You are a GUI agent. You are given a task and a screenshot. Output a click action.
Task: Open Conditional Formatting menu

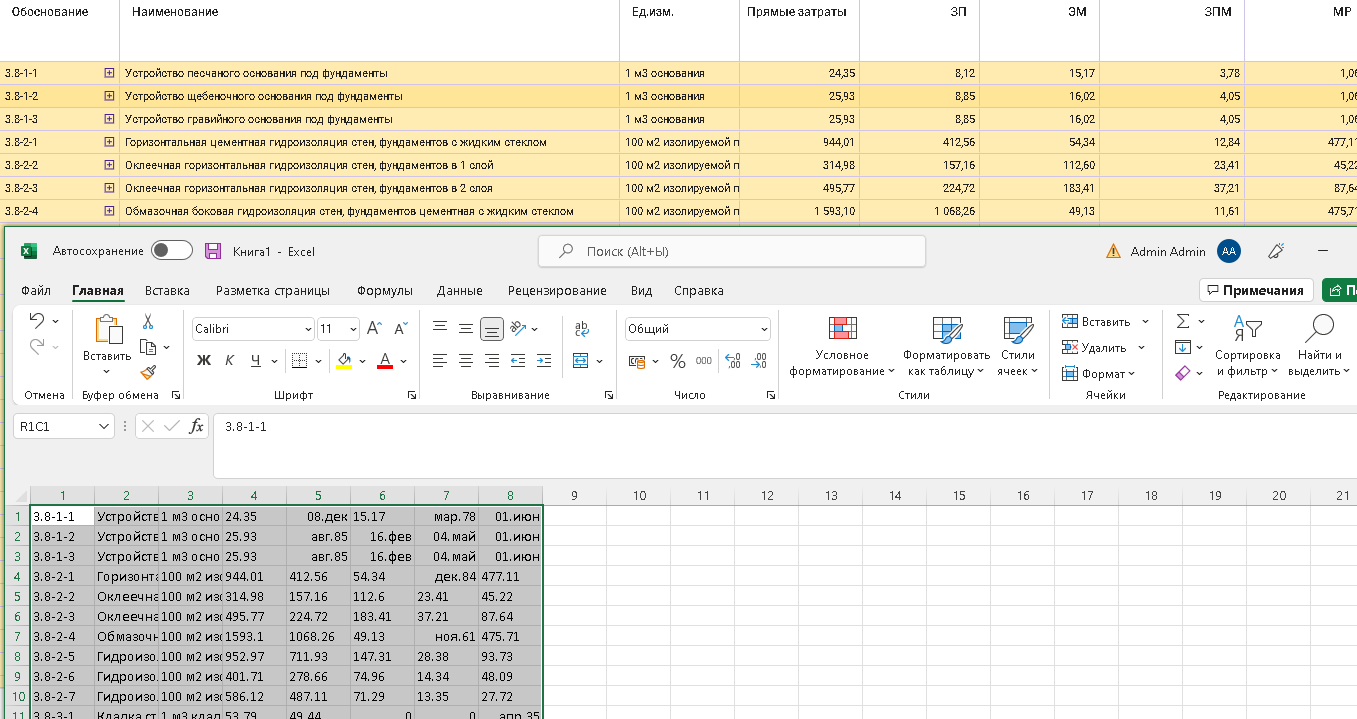pos(842,346)
